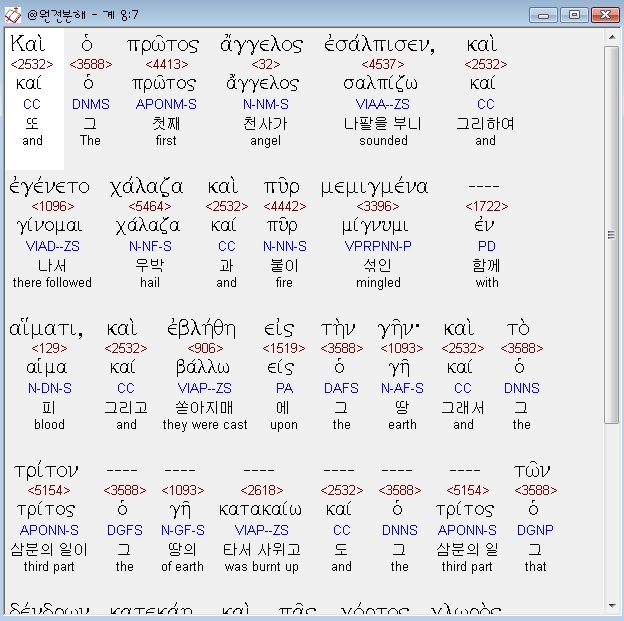Click parsing code VIAD--ZS
This screenshot has height=621, width=624.
click(53, 246)
